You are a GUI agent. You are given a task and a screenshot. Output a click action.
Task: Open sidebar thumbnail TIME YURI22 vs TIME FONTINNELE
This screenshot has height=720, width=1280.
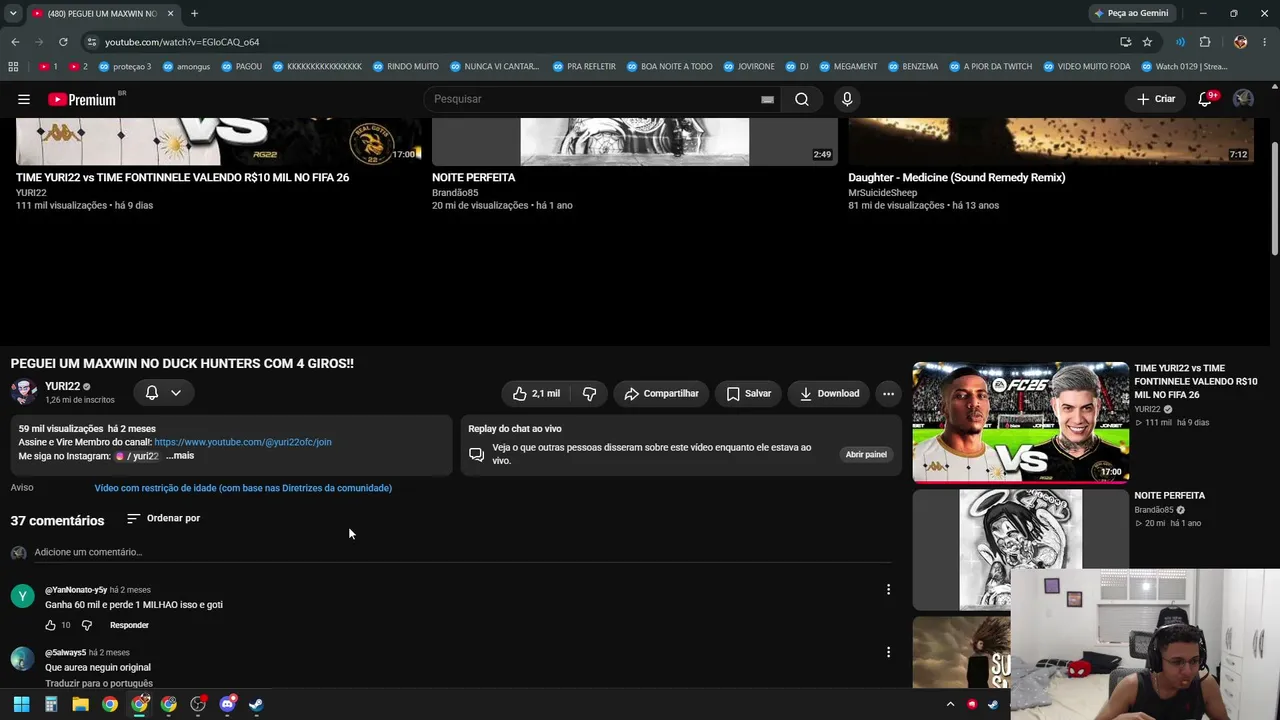pos(1020,422)
